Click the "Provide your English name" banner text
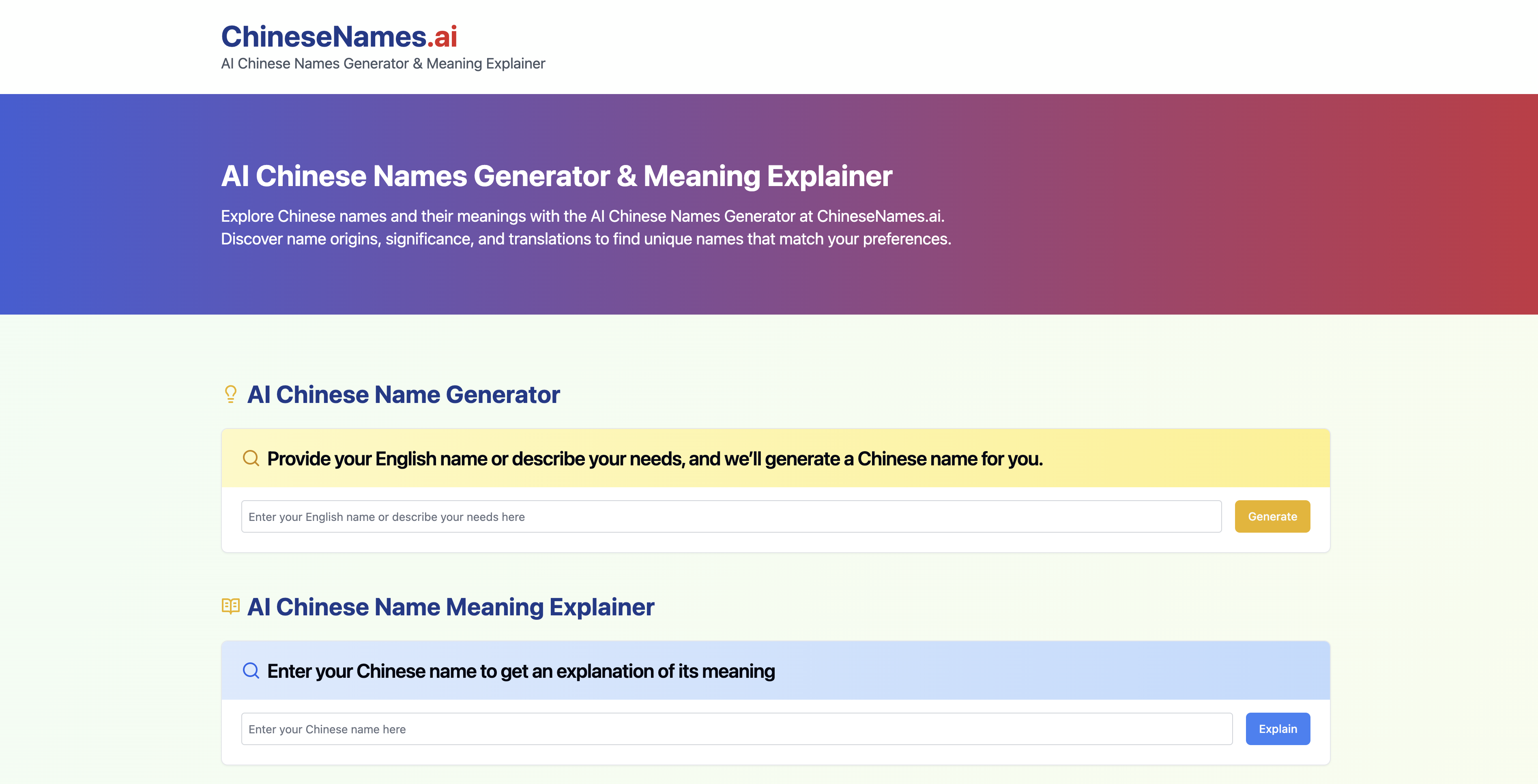This screenshot has height=784, width=1538. [x=654, y=459]
